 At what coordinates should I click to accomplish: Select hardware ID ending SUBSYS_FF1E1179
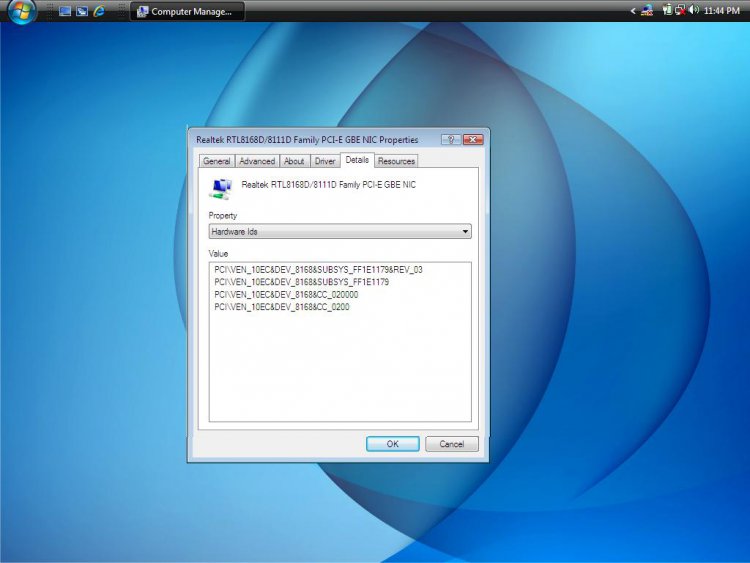click(301, 282)
